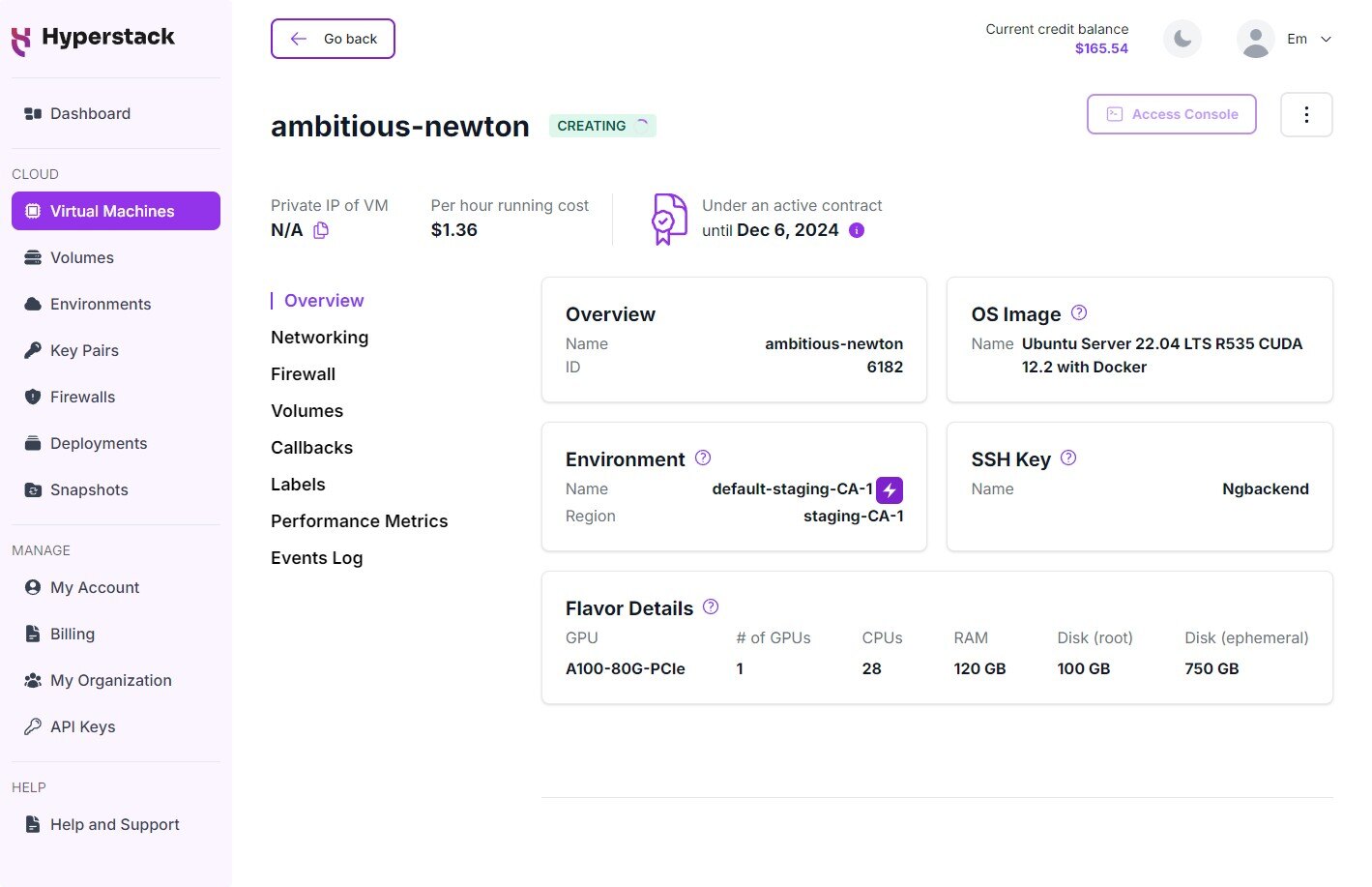Click the Help and Support icon
Image resolution: width=1372 pixels, height=887 pixels.
[x=33, y=824]
